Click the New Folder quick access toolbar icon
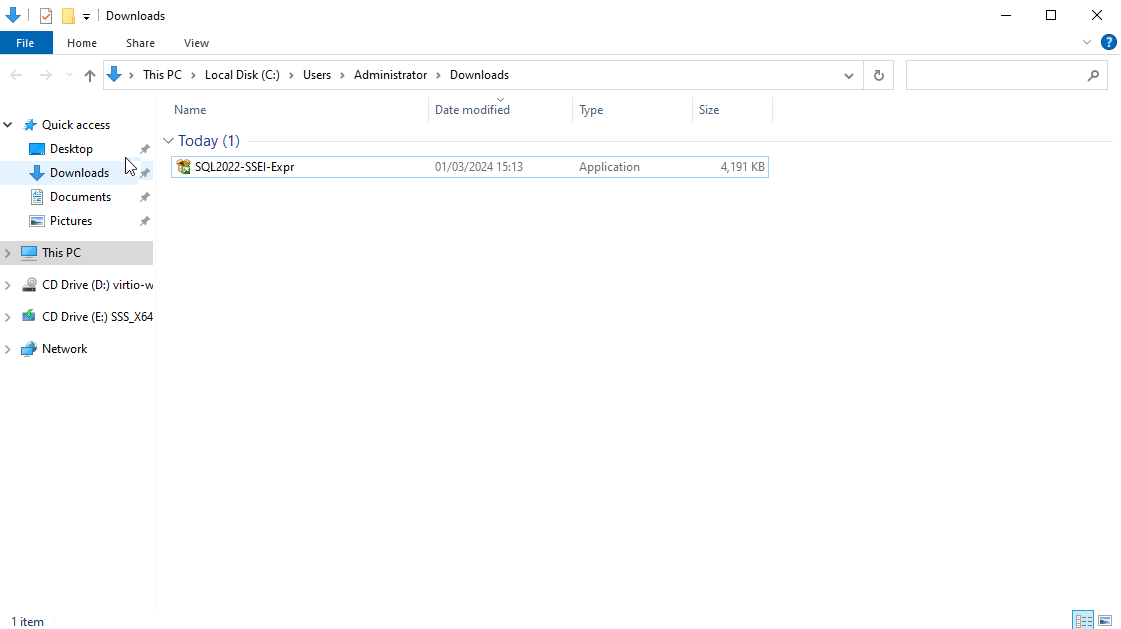 68,16
